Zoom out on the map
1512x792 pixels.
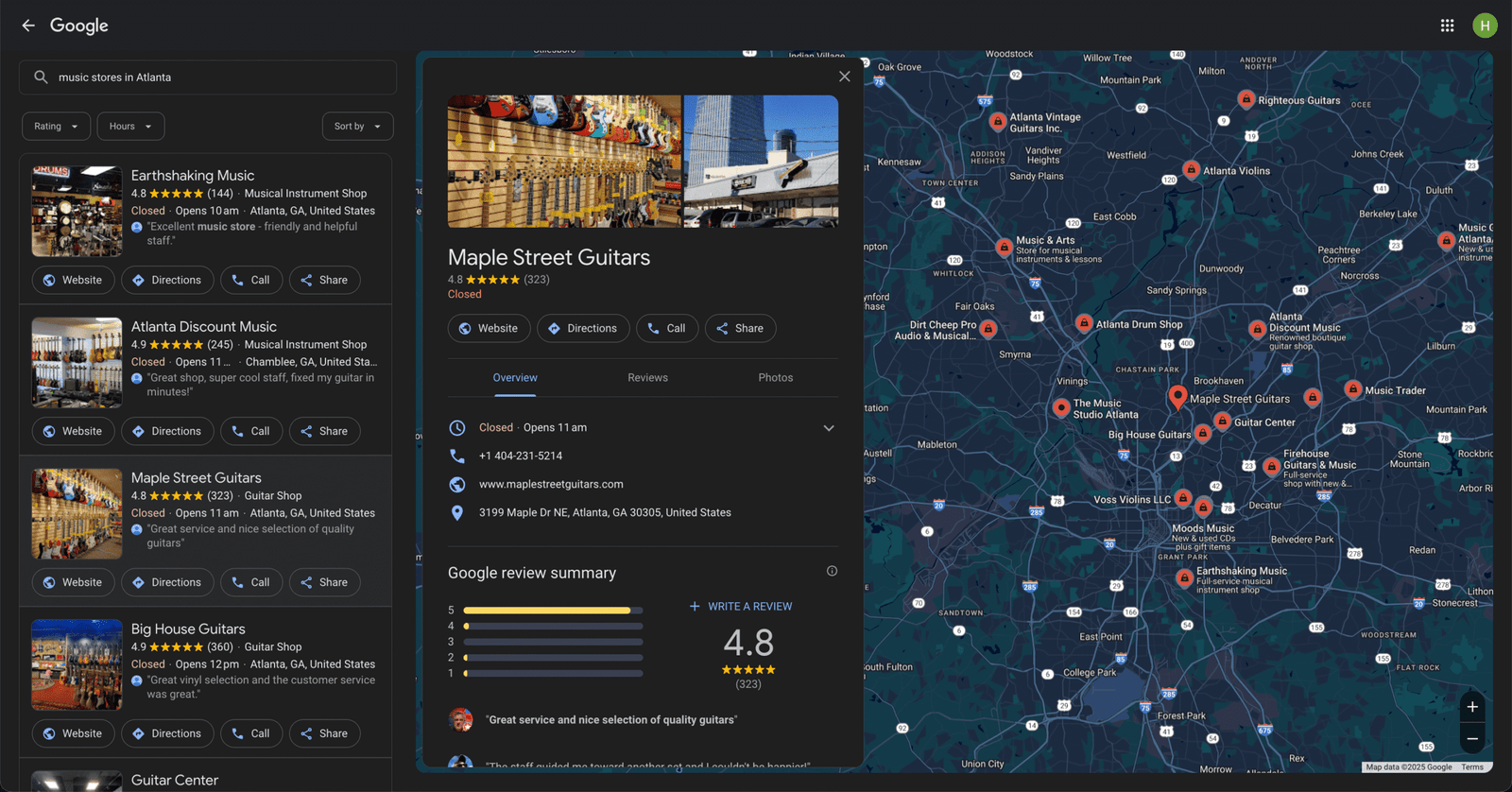click(x=1472, y=738)
